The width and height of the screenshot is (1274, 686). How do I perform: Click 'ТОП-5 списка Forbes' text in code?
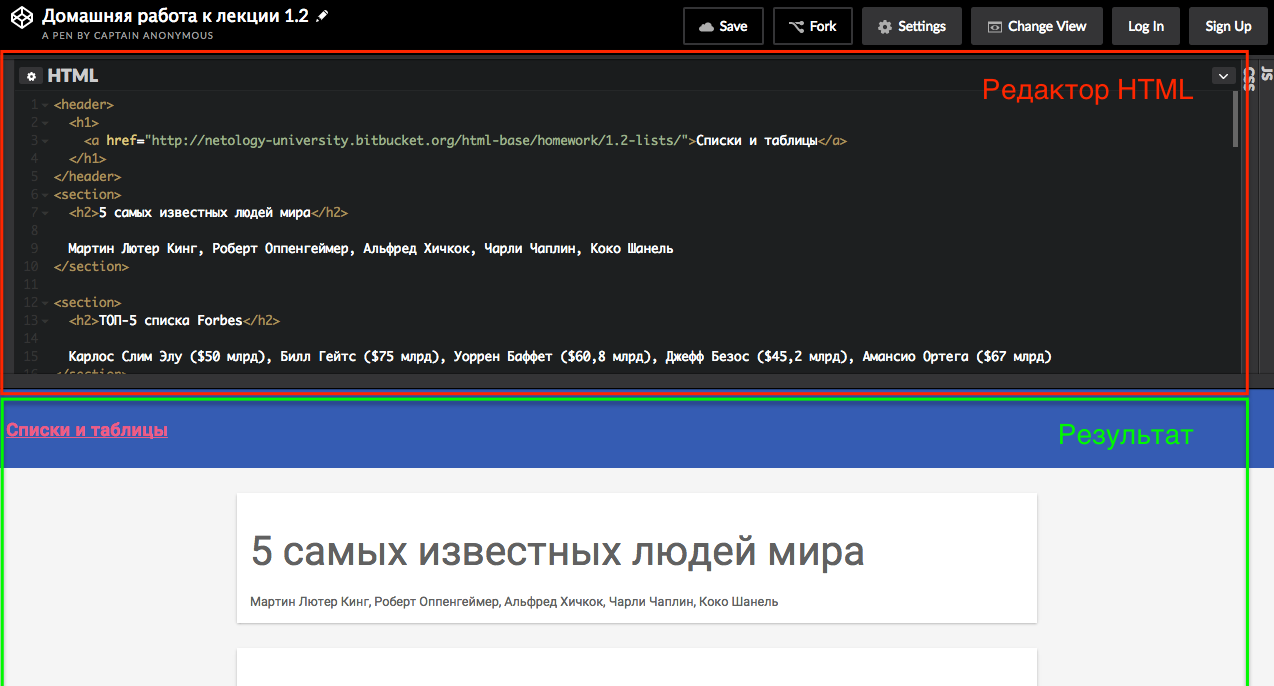click(x=171, y=321)
